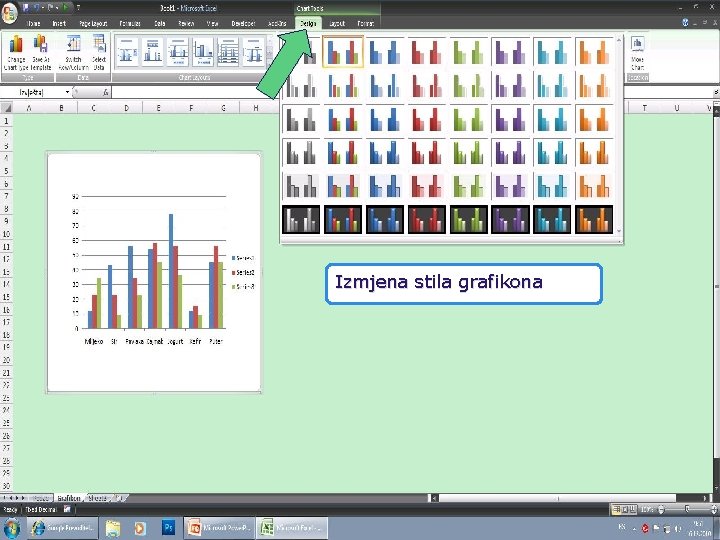720x540 pixels.
Task: Switch to Microsoft PowerPoint taskbar button
Action: [219, 528]
